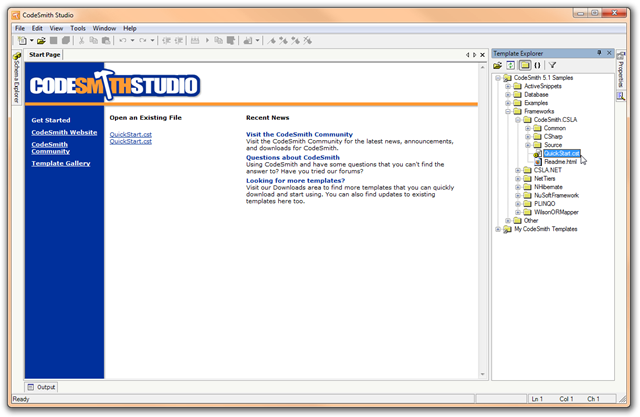Click the Refresh icon in Template Explorer
Image resolution: width=640 pixels, height=417 pixels.
pyautogui.click(x=511, y=65)
